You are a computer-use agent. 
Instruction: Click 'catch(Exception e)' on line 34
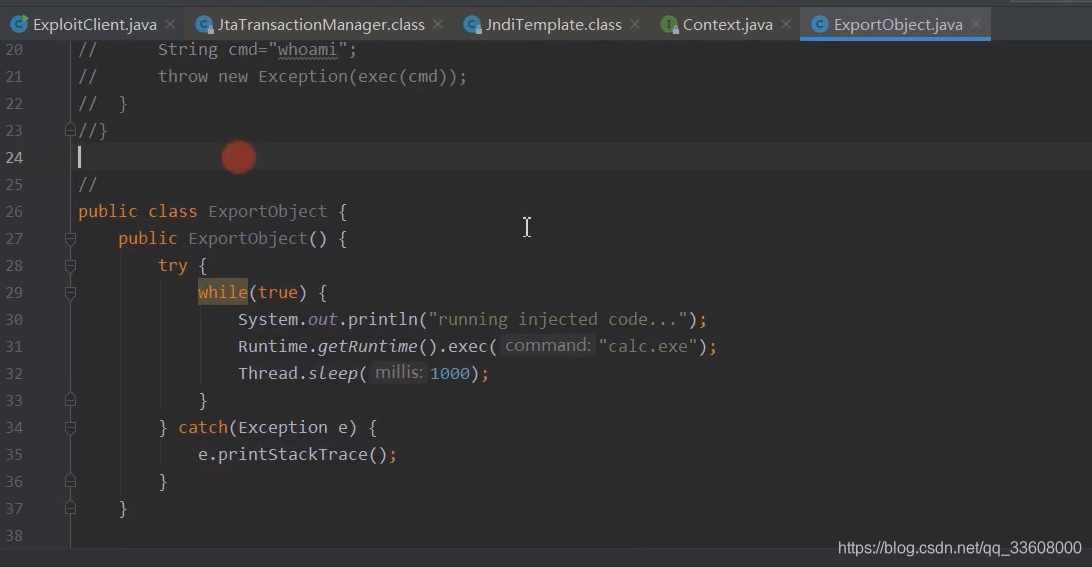(267, 427)
